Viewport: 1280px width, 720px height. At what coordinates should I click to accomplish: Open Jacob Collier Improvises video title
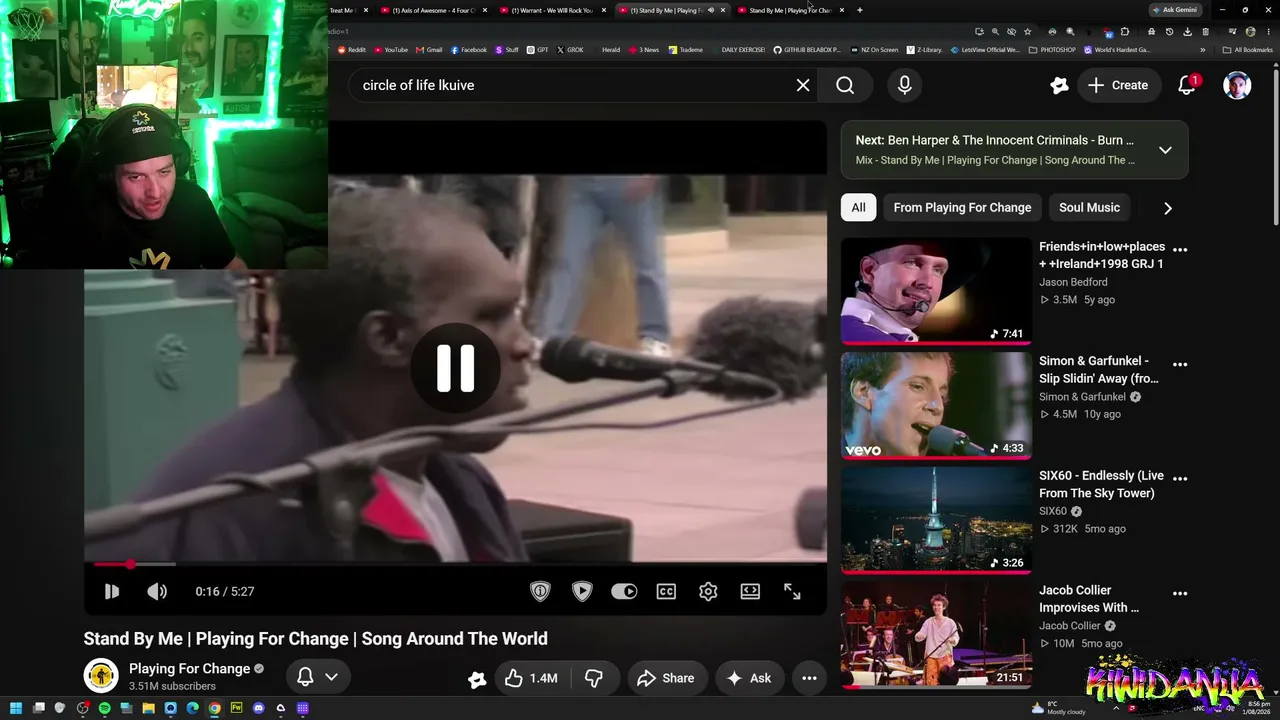click(x=1089, y=599)
